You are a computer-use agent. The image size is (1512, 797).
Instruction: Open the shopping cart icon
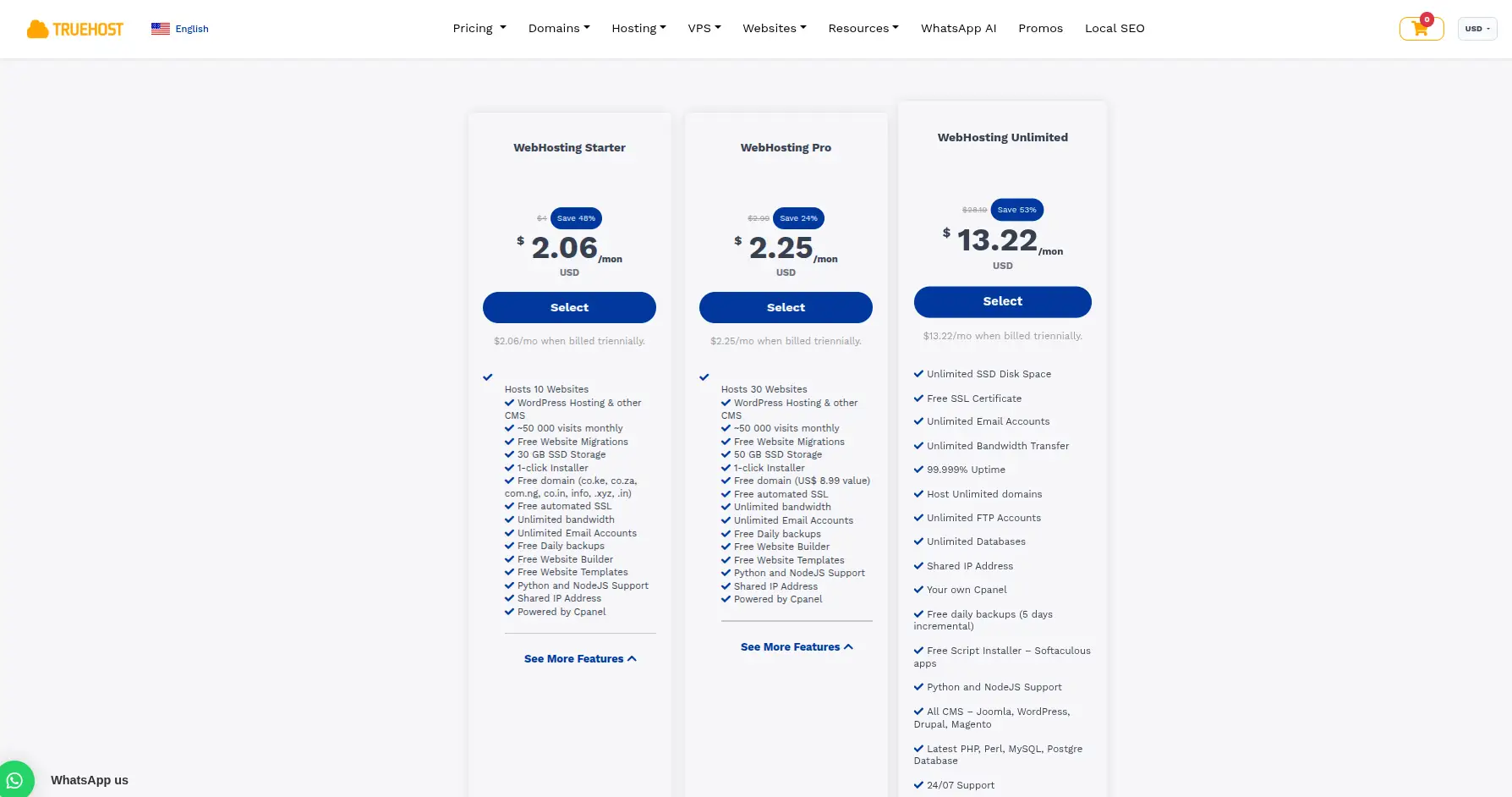click(1421, 29)
